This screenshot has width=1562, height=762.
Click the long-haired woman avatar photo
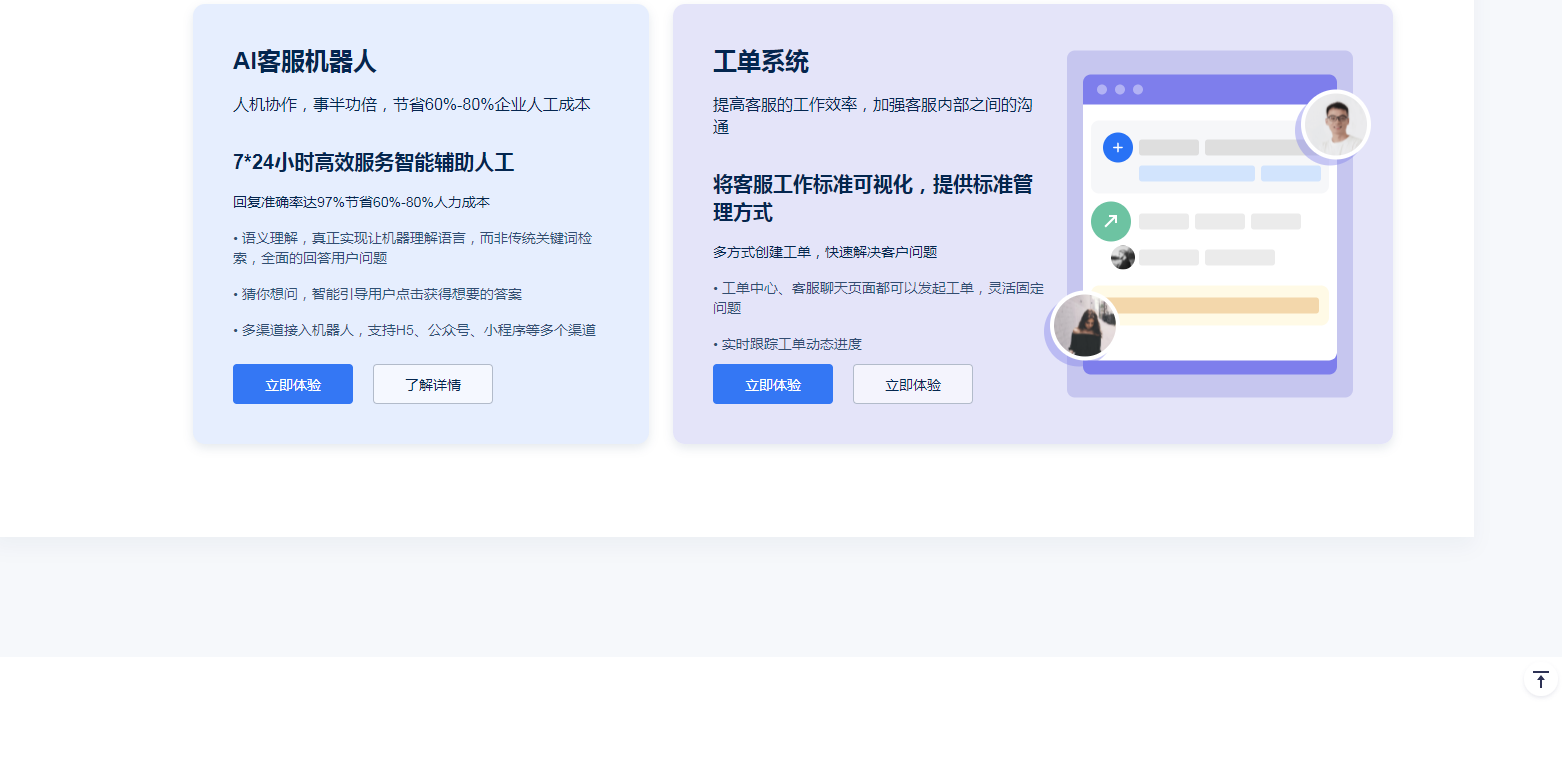coord(1085,325)
